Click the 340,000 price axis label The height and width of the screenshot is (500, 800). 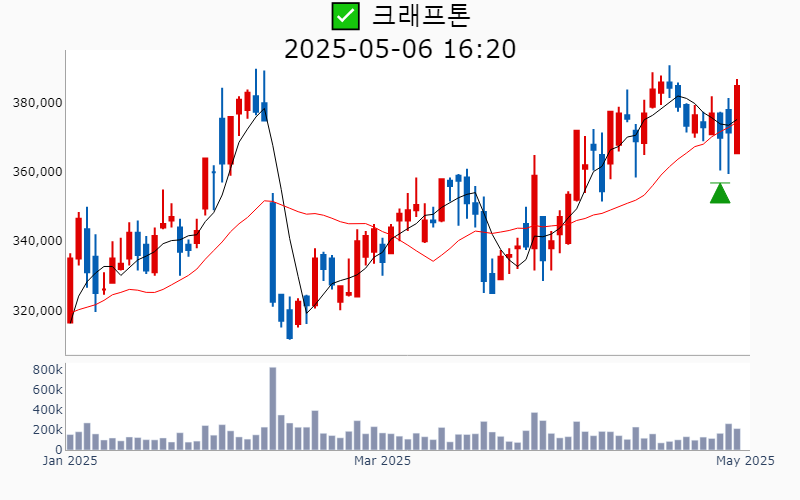point(37,241)
